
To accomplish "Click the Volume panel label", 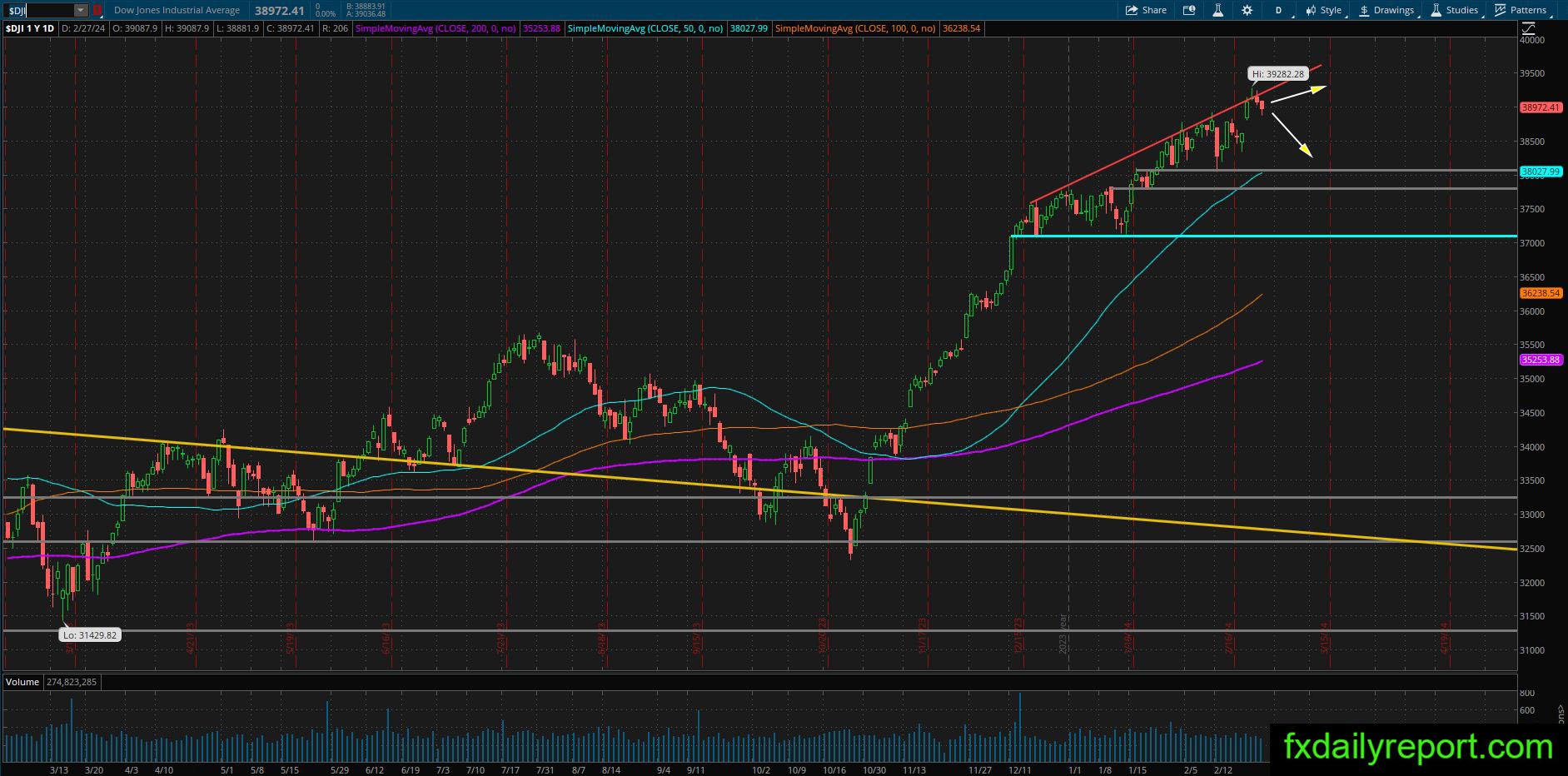I will [22, 682].
